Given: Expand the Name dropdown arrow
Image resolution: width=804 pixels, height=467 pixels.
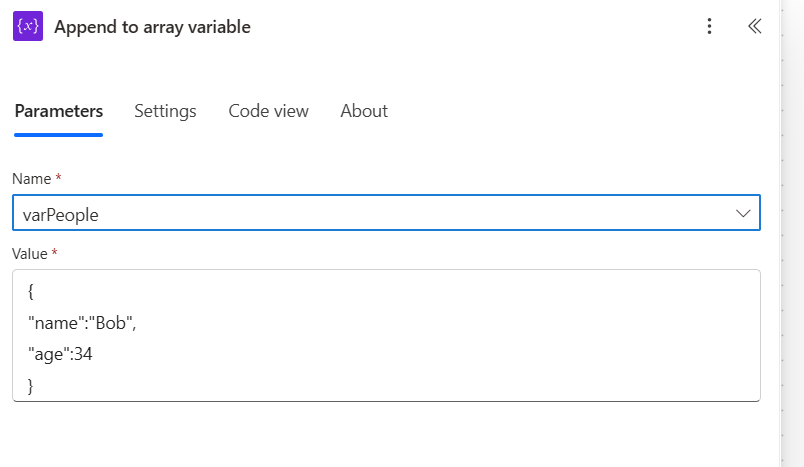Looking at the screenshot, I should coord(743,213).
